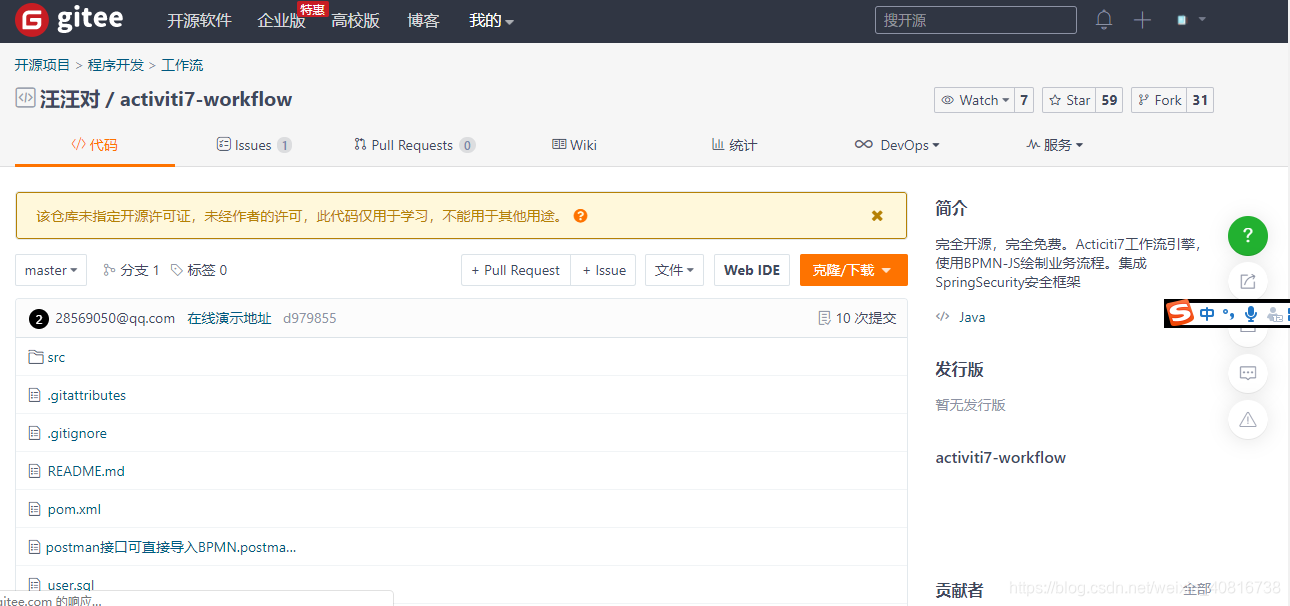Expand the master branch dropdown
Image resolution: width=1290 pixels, height=606 pixels.
point(51,270)
